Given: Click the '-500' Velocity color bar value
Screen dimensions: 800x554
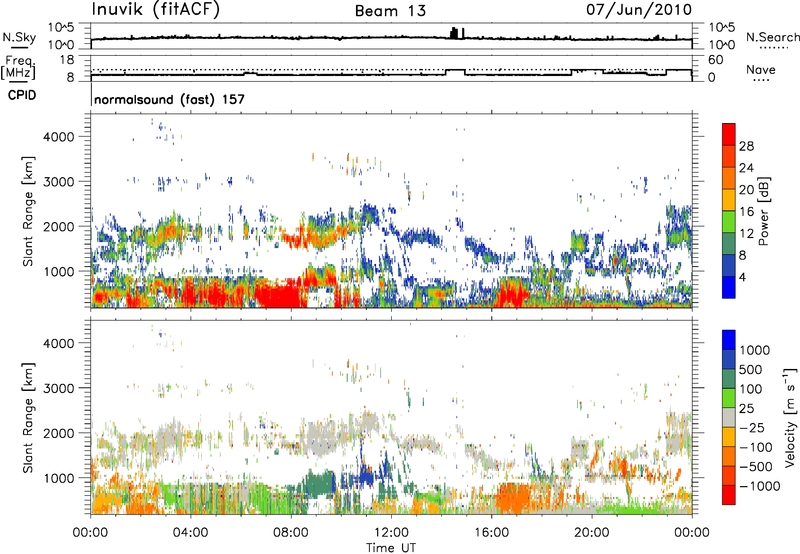Looking at the screenshot, I should pyautogui.click(x=756, y=466).
